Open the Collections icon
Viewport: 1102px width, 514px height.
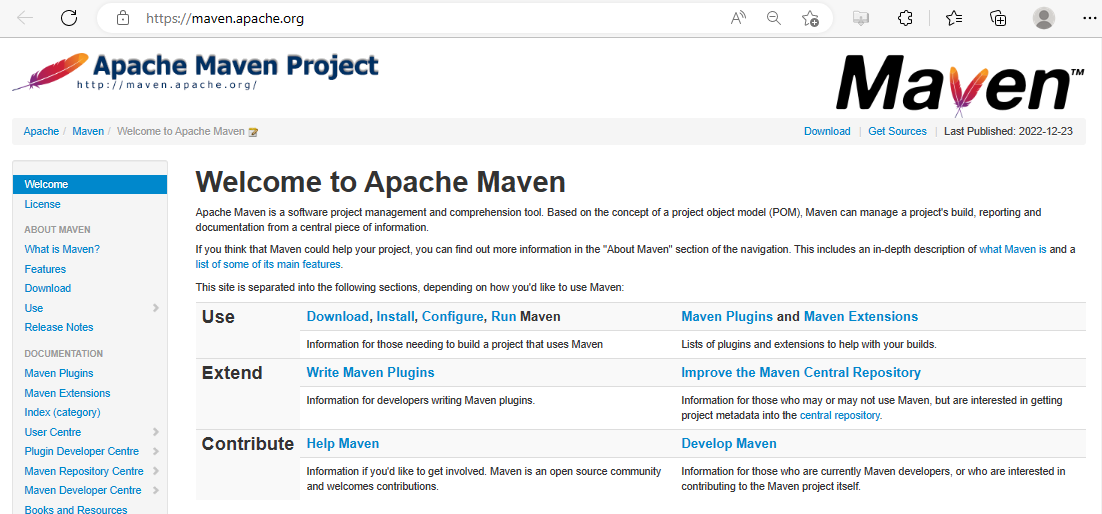tap(998, 18)
